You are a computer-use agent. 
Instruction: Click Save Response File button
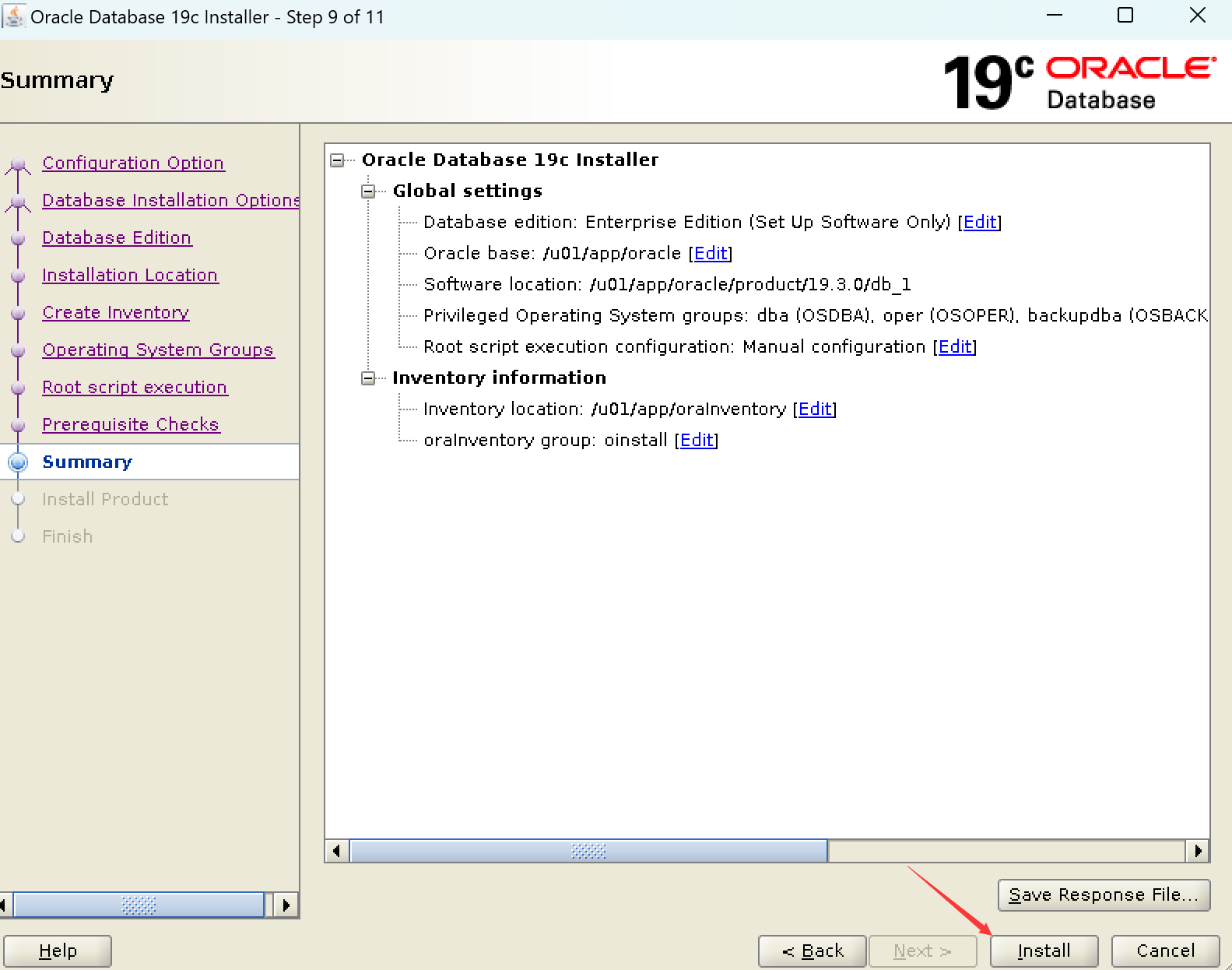(x=1104, y=895)
